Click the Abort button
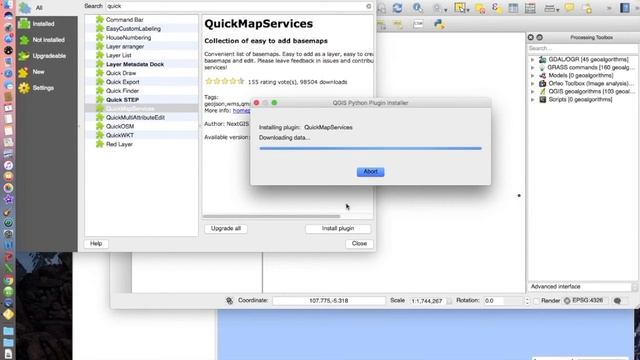The image size is (640, 360). [370, 172]
